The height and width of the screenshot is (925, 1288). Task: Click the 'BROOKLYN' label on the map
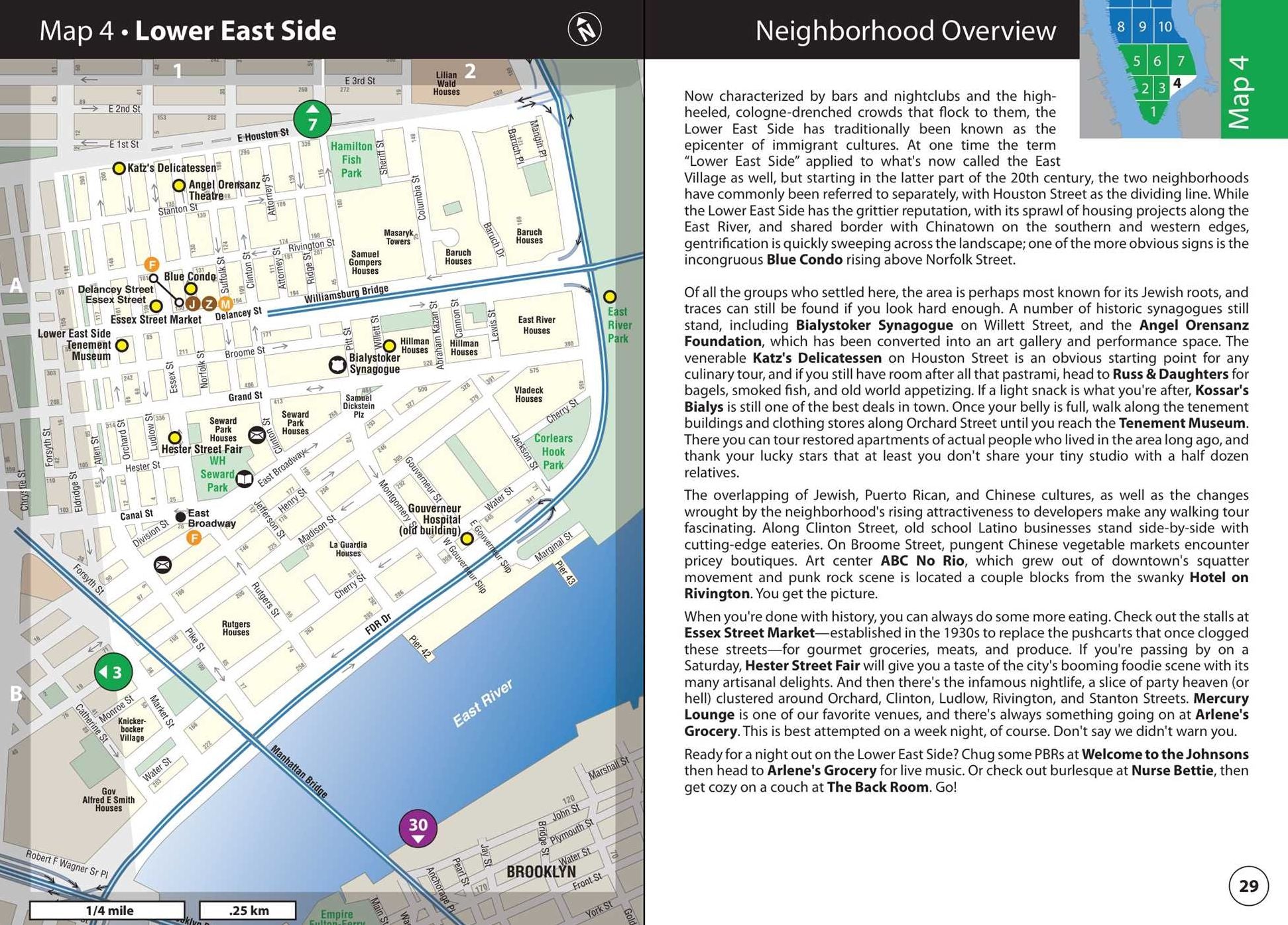pyautogui.click(x=541, y=871)
